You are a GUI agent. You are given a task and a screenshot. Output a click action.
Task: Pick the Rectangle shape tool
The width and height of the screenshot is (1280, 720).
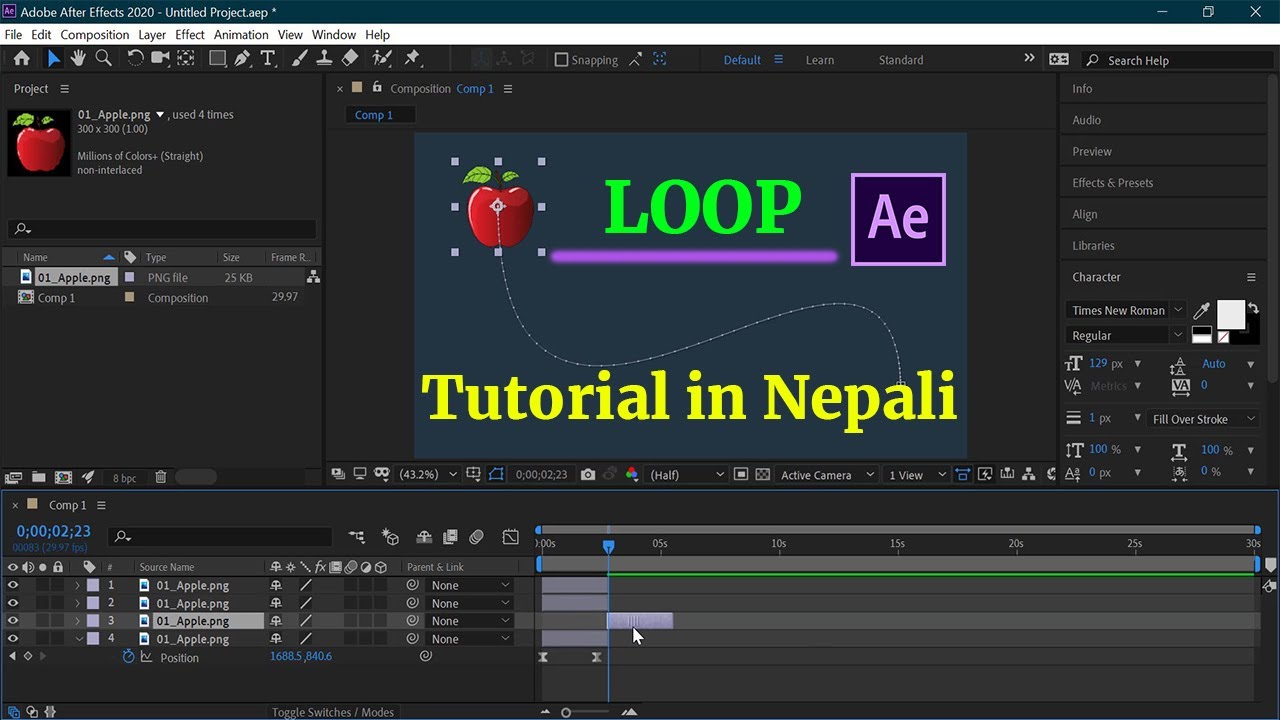(x=217, y=59)
